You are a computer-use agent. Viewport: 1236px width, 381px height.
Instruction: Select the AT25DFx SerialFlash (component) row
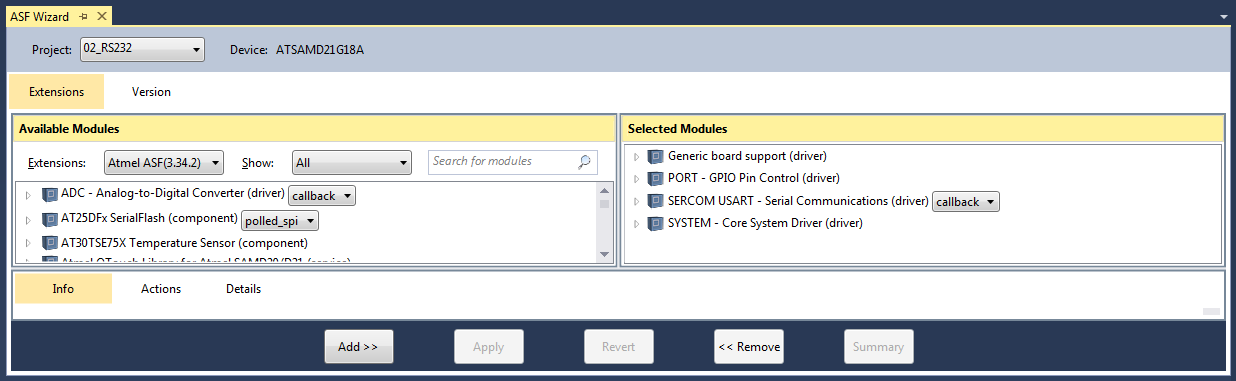click(150, 219)
